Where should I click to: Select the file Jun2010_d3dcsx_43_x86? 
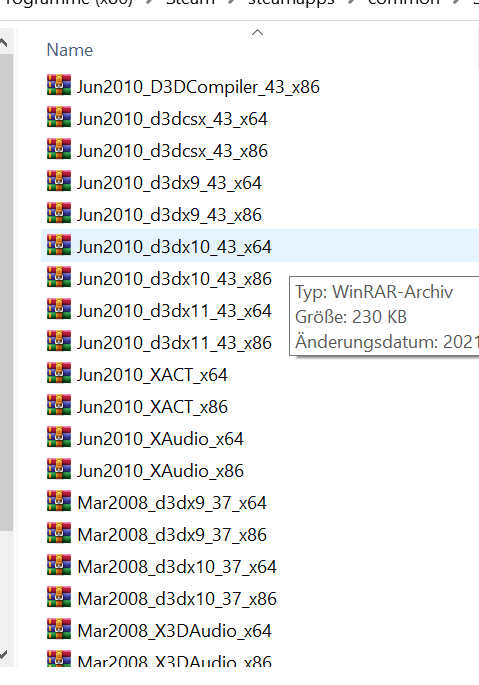(x=172, y=151)
